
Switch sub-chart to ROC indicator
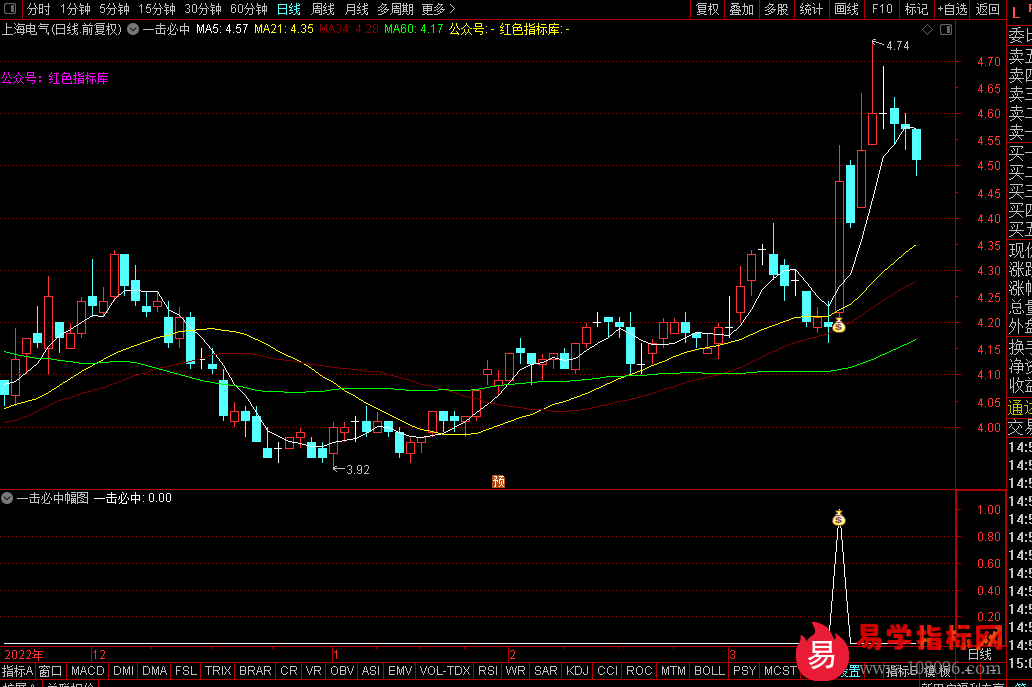639,671
